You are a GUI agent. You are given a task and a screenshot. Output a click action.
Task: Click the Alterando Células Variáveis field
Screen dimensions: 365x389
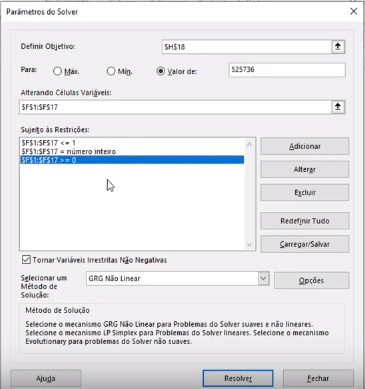click(175, 107)
